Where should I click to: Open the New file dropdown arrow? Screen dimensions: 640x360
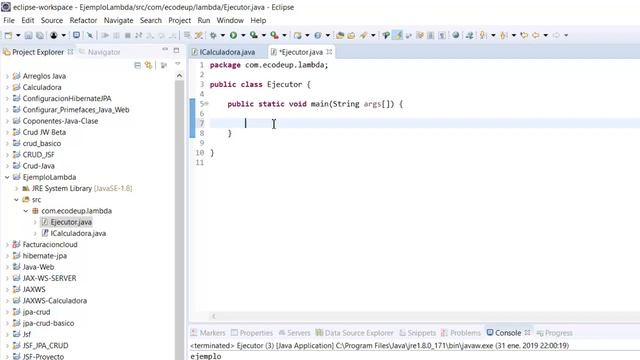(x=18, y=36)
